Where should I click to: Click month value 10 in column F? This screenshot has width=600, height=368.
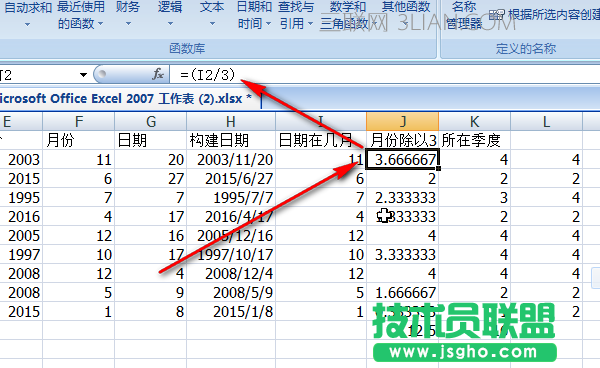[78, 254]
